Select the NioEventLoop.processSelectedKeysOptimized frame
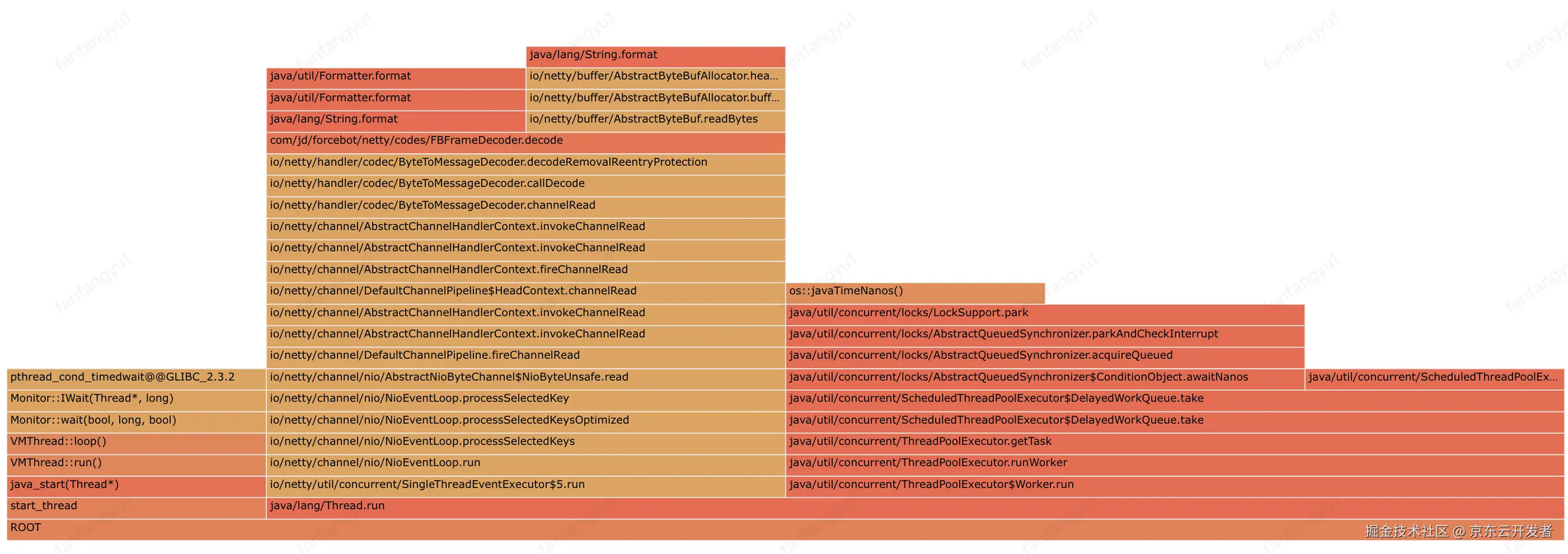Screen dimensions: 1568x554 [526, 422]
